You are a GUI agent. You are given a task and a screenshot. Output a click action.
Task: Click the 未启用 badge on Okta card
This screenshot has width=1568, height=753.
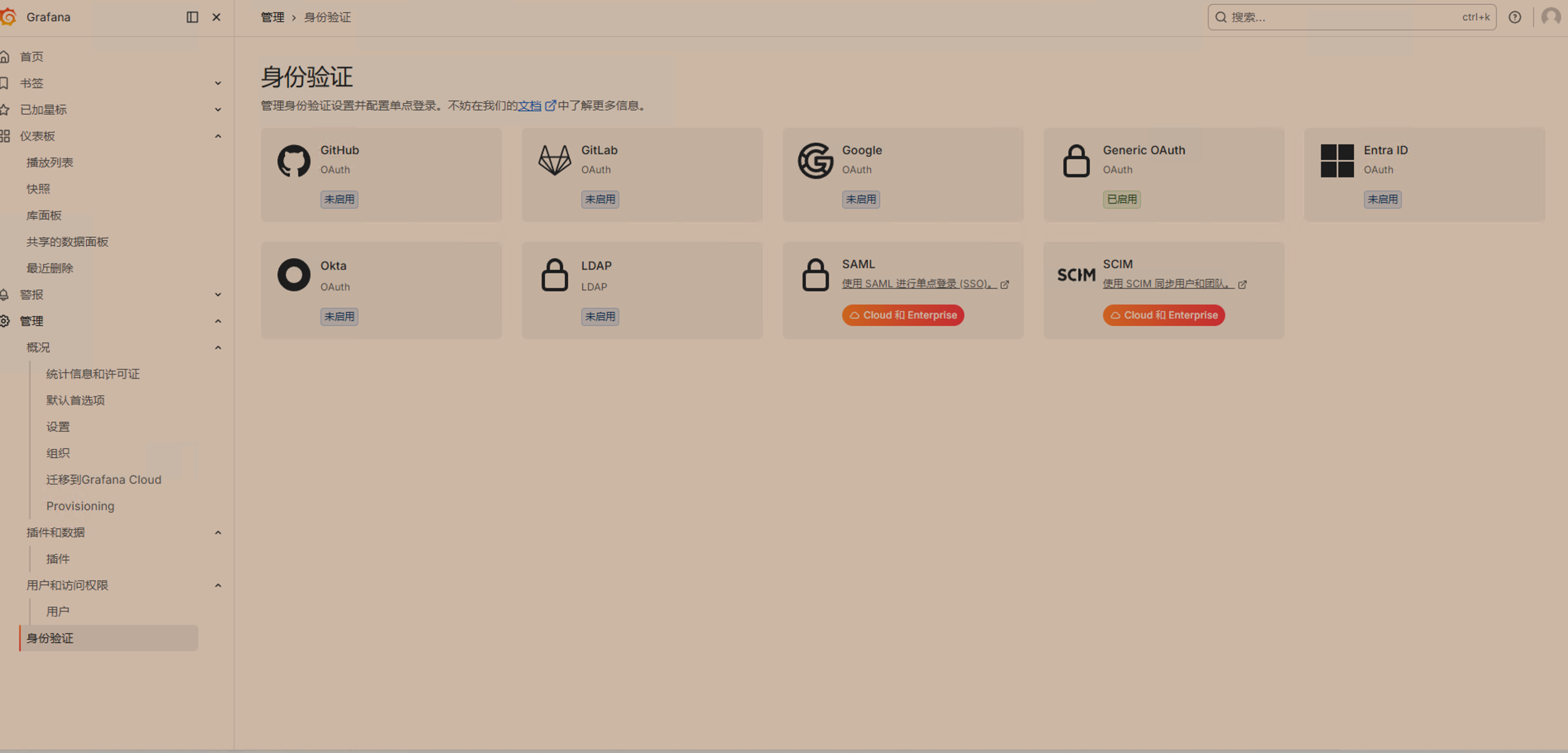[x=339, y=316]
